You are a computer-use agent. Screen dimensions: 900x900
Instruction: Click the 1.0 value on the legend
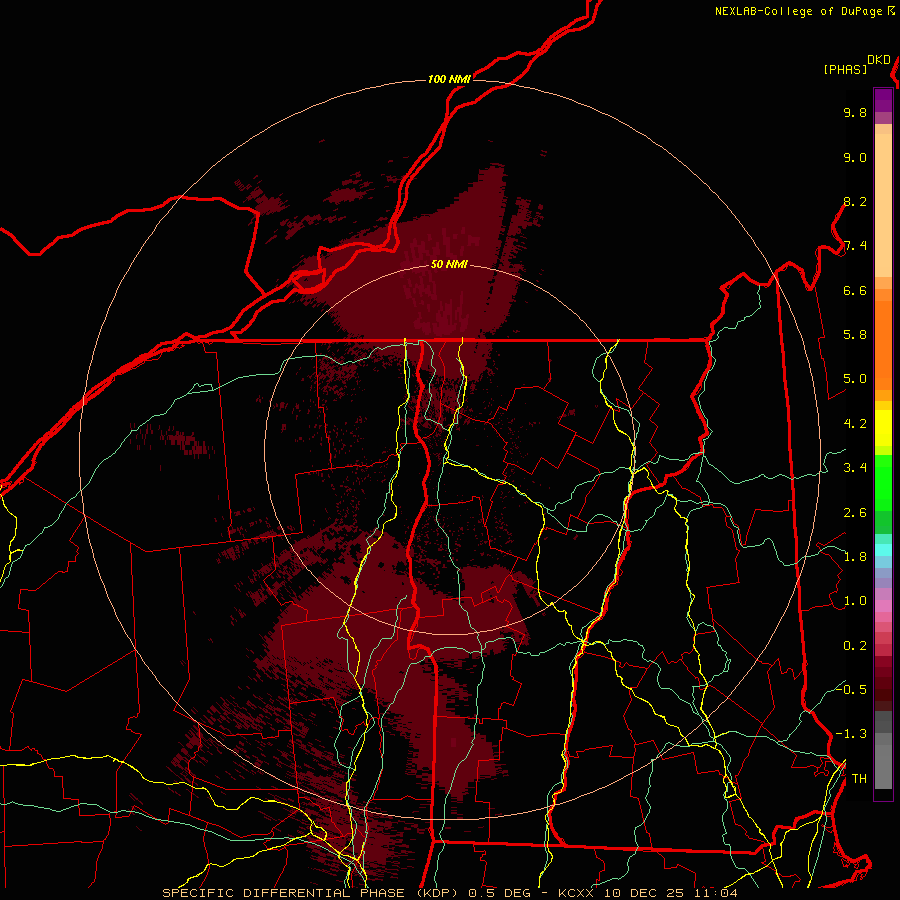(x=855, y=601)
